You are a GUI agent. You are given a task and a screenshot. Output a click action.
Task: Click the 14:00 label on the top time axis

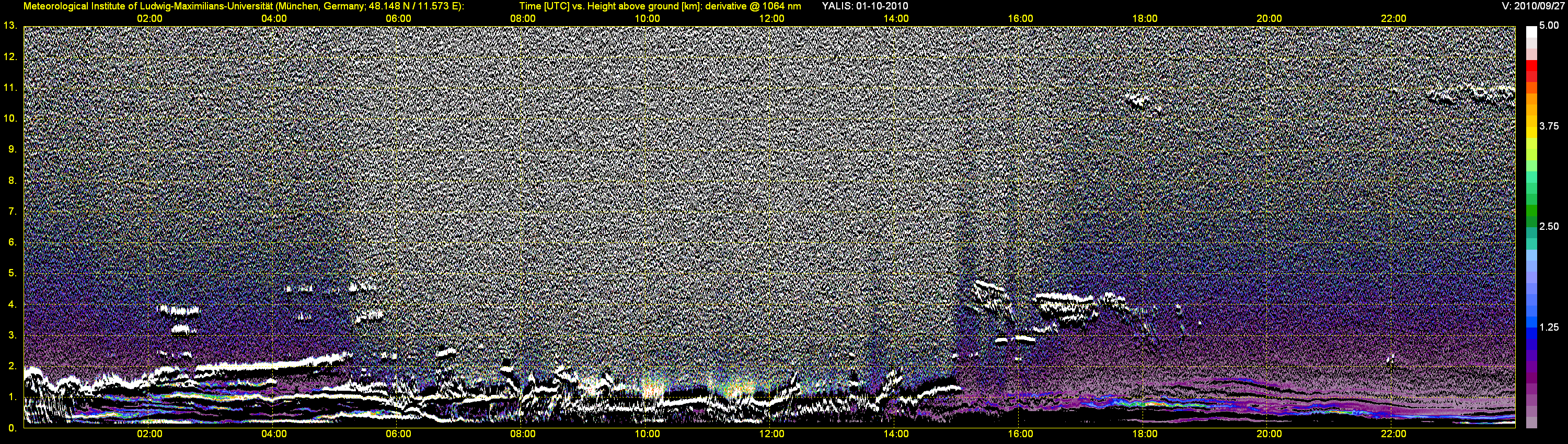(896, 19)
